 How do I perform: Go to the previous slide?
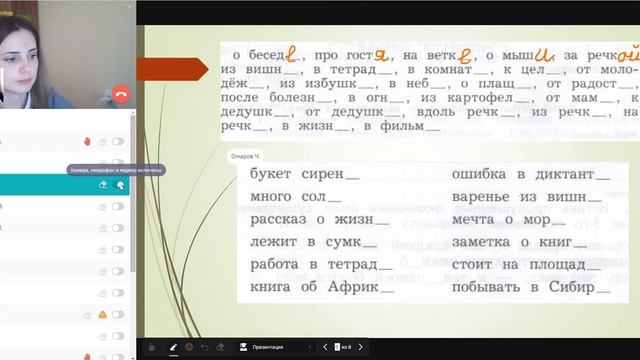pos(325,347)
